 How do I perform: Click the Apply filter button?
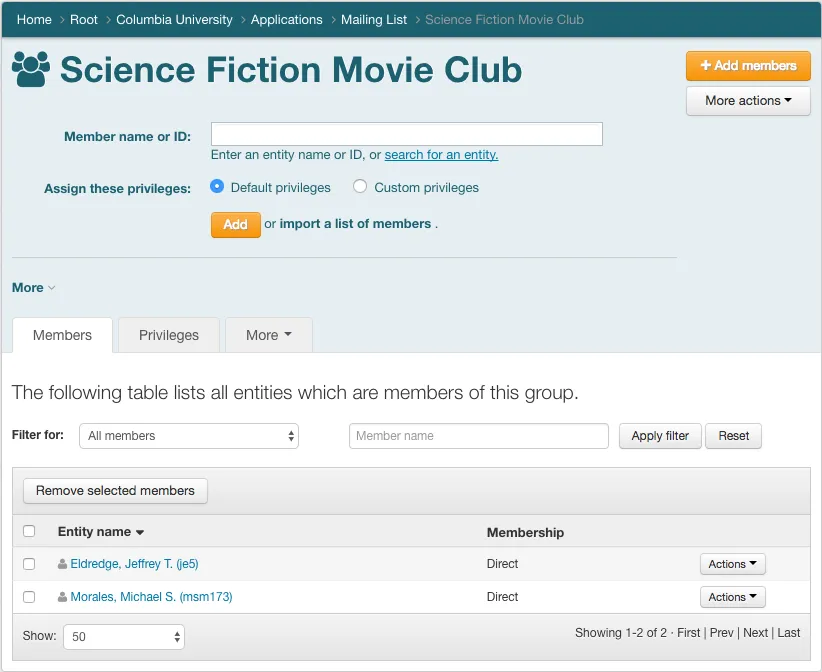pyautogui.click(x=660, y=436)
